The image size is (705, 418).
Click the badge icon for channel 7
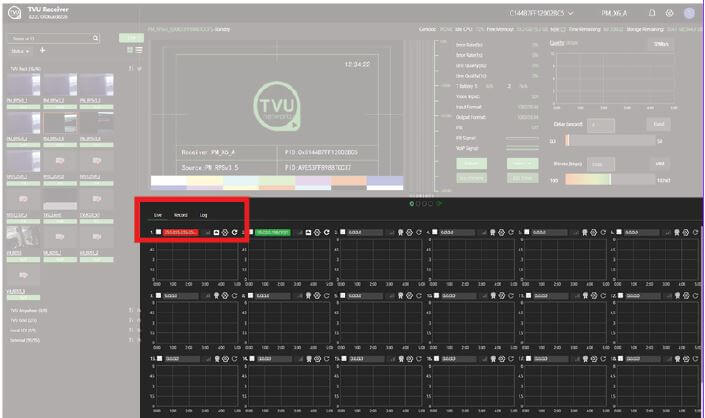216,296
